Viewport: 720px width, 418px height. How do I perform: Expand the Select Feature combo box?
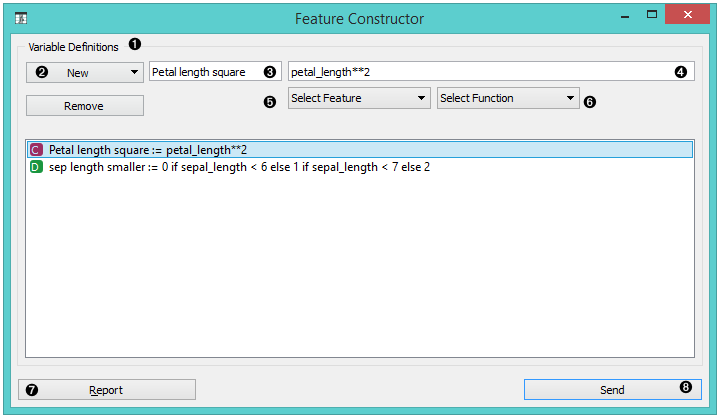click(x=358, y=98)
